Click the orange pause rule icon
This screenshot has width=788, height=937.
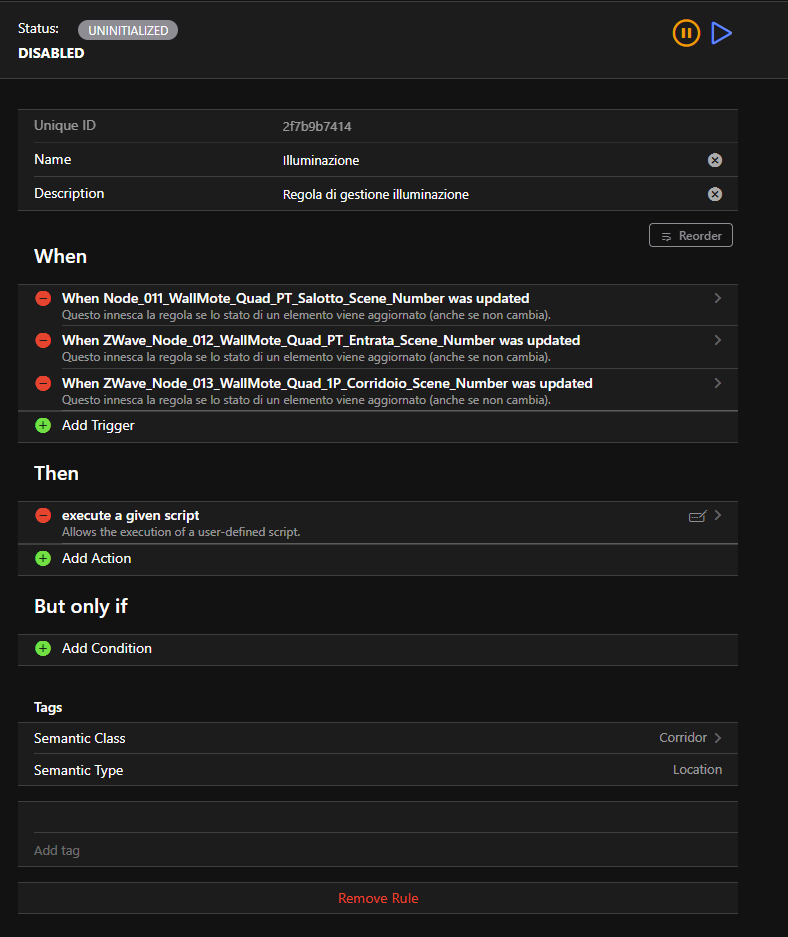pos(685,33)
